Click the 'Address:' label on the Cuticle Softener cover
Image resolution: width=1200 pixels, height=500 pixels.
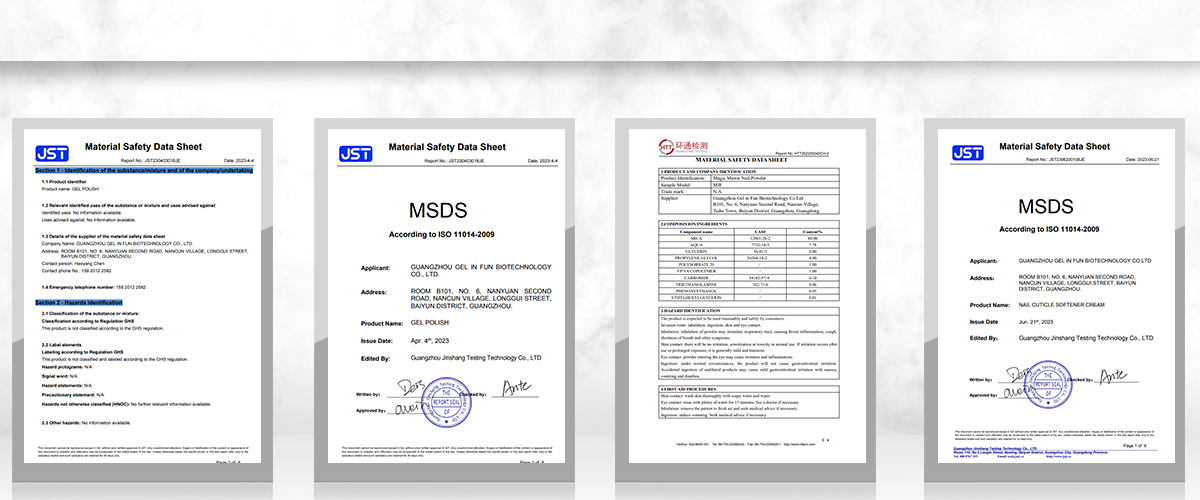pos(983,278)
